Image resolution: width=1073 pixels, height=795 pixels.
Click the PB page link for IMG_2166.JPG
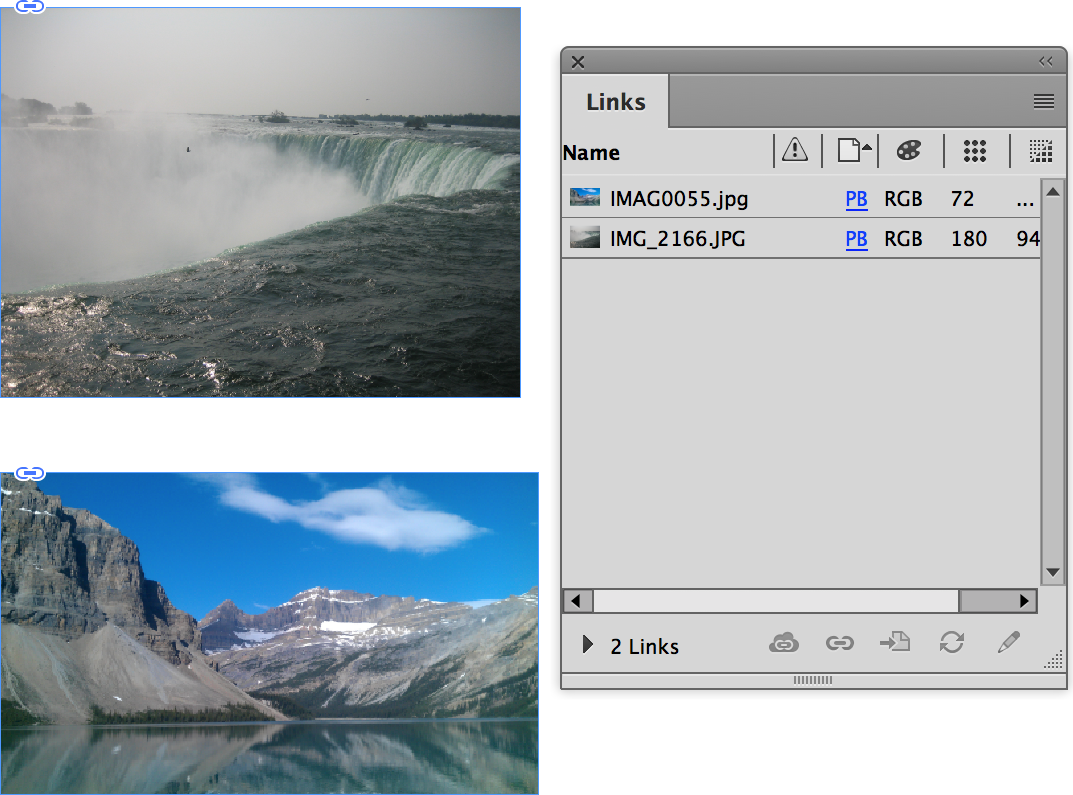coord(856,239)
